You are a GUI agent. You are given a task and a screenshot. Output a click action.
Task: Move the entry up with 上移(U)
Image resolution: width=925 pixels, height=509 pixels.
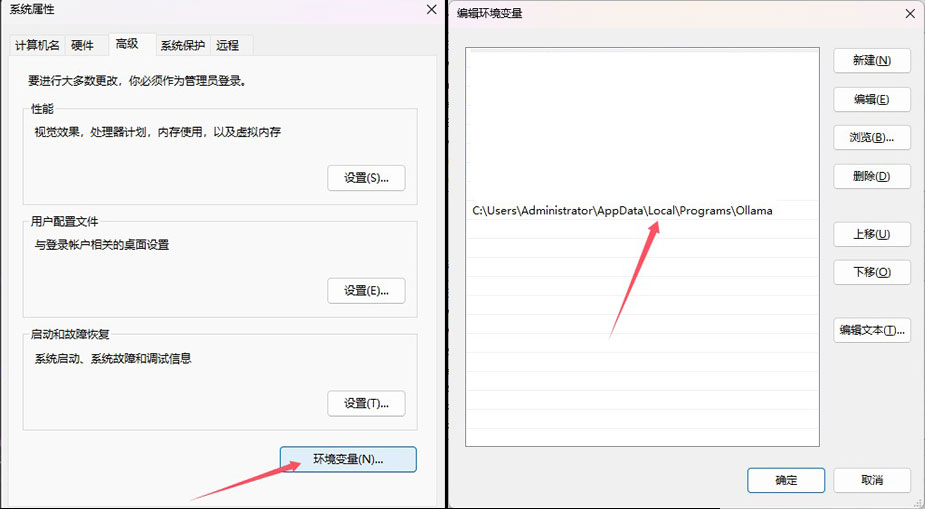click(x=872, y=234)
